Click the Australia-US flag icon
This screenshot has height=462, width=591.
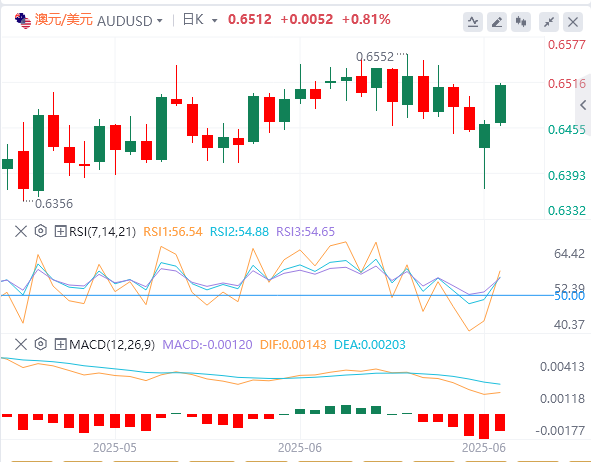tap(23, 21)
